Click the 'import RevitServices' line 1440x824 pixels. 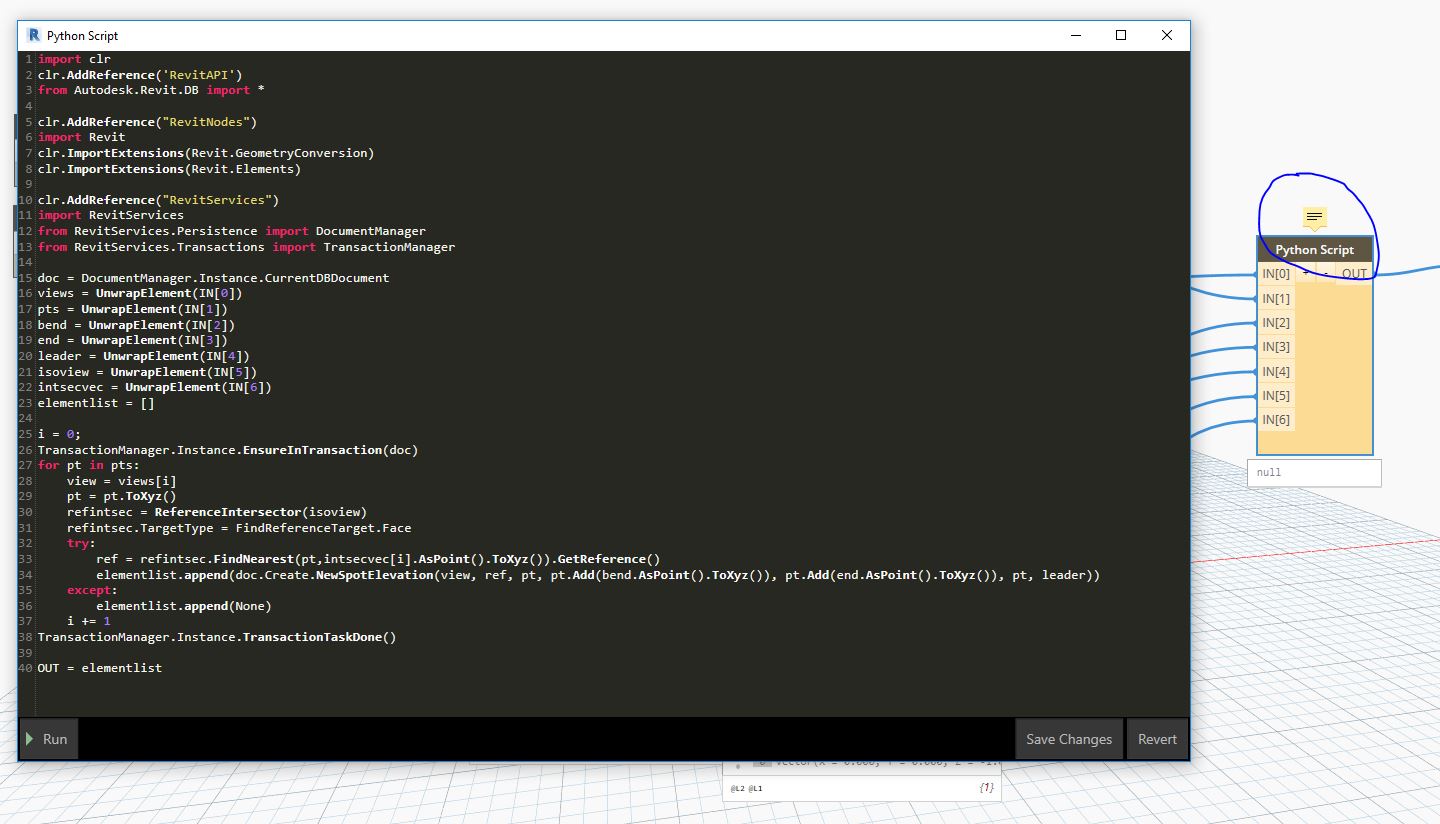pos(111,215)
